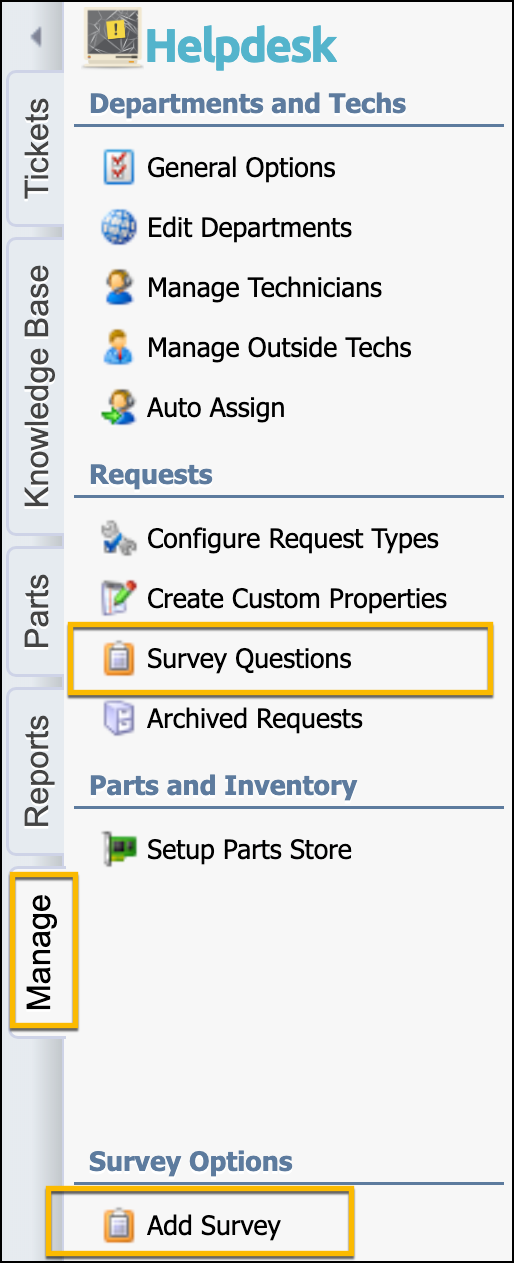
Task: Collapse the sidebar with the arrow
Action: [37, 38]
